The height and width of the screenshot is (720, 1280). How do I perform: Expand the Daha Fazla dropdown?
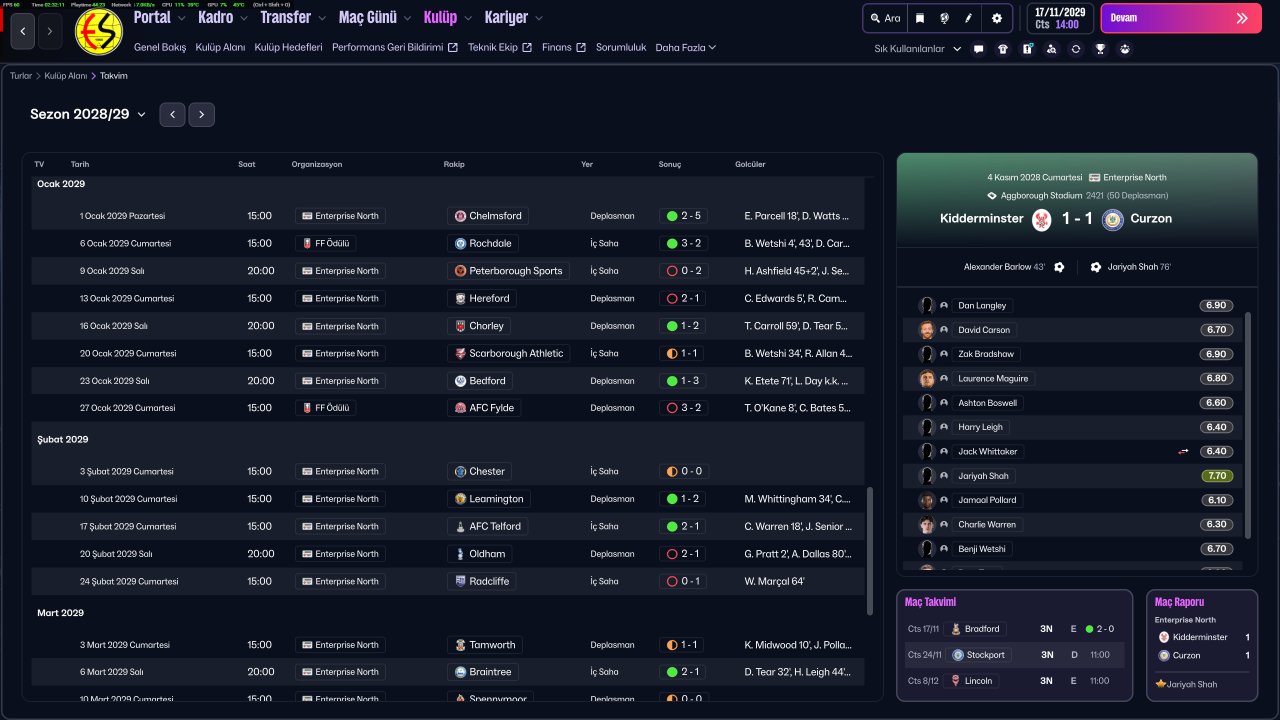tap(686, 47)
